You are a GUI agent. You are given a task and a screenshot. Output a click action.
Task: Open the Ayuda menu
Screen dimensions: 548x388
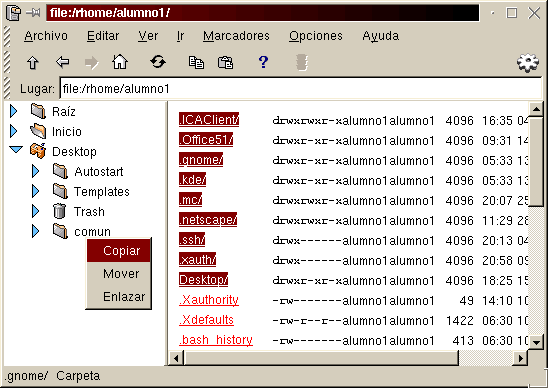(x=381, y=36)
